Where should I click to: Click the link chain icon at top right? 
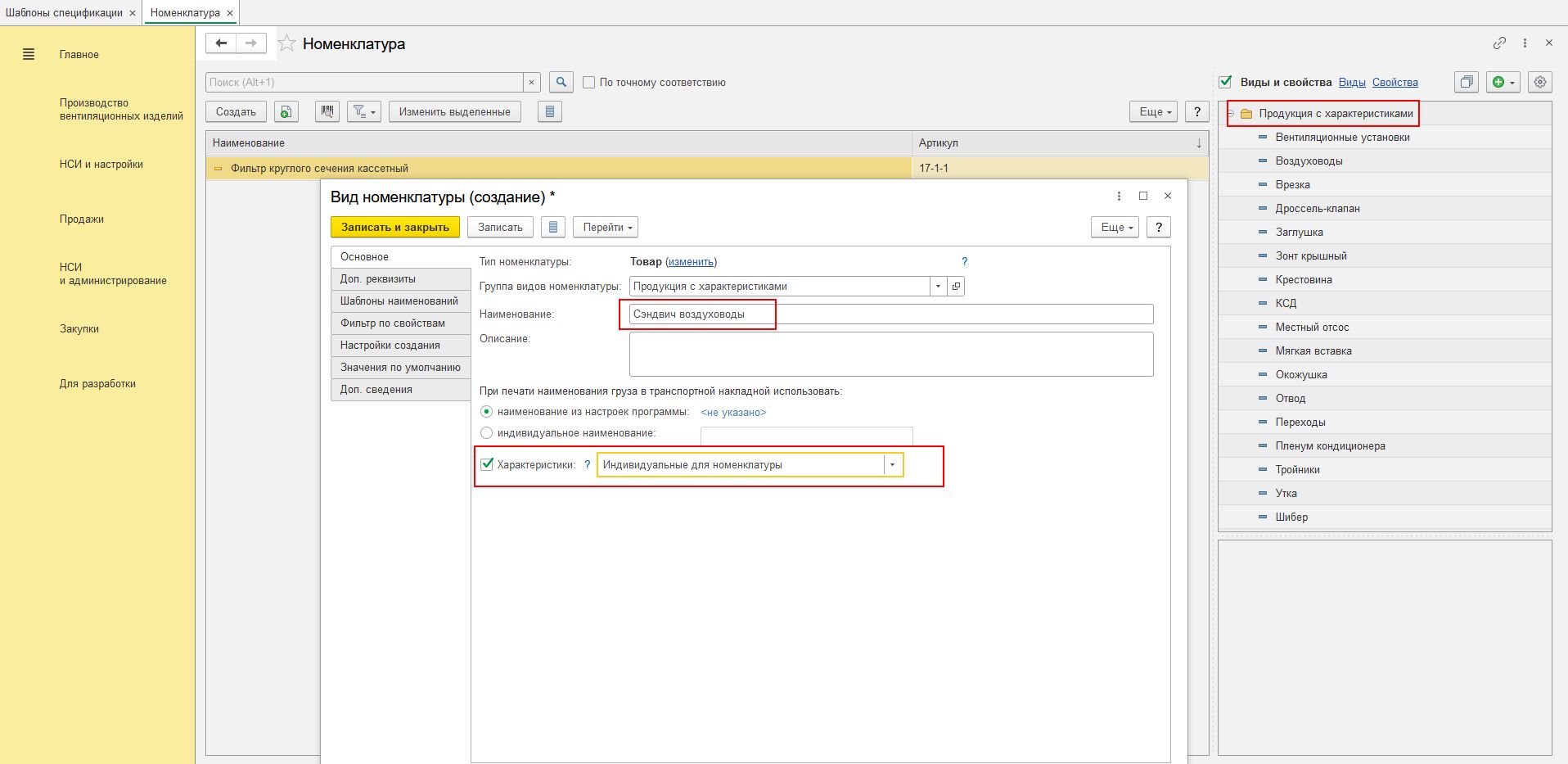coord(1499,43)
